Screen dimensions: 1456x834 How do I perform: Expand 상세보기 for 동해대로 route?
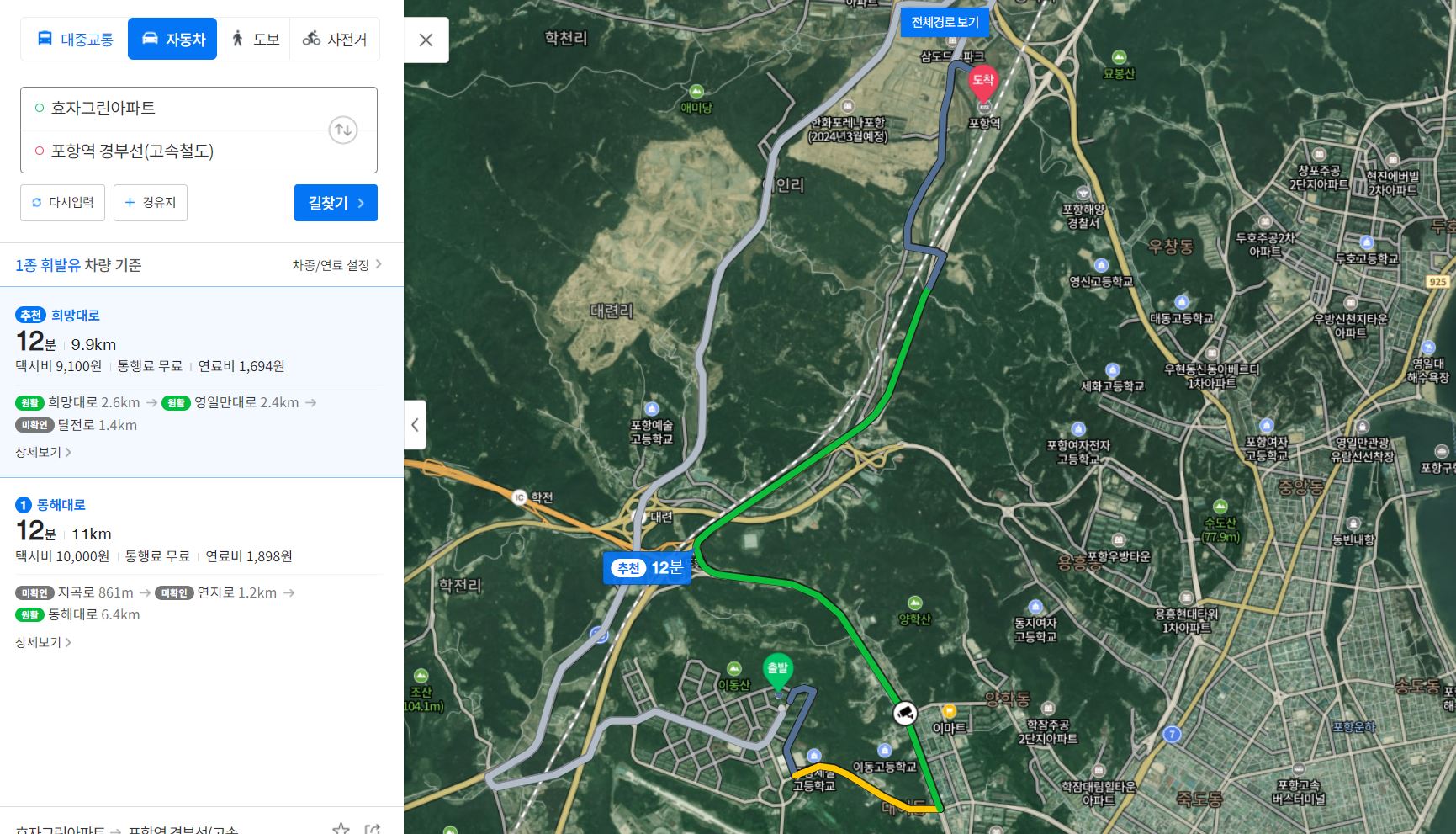(43, 642)
